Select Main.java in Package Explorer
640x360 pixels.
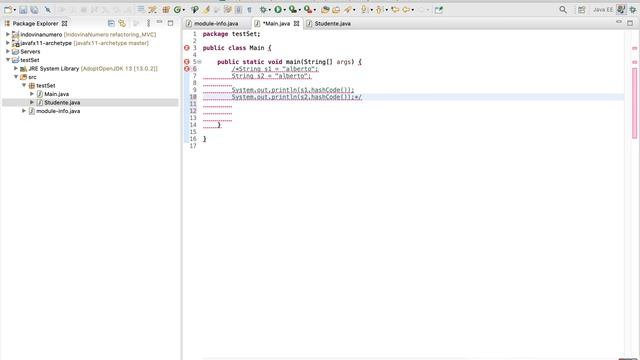[x=56, y=94]
